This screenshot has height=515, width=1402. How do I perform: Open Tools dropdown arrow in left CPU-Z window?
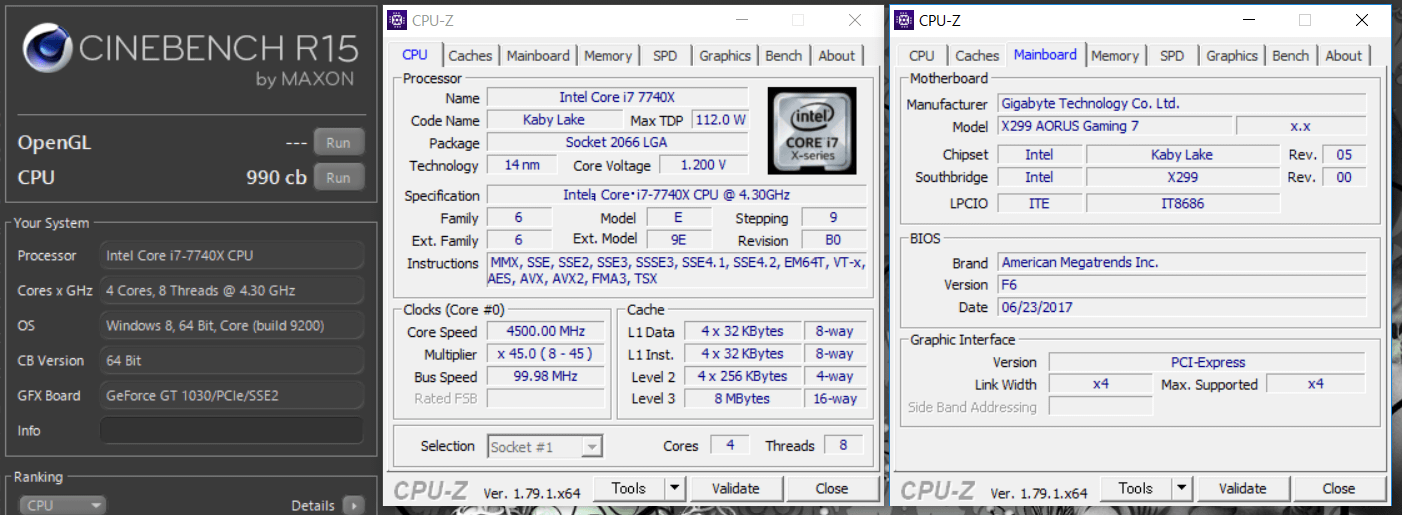click(x=674, y=489)
